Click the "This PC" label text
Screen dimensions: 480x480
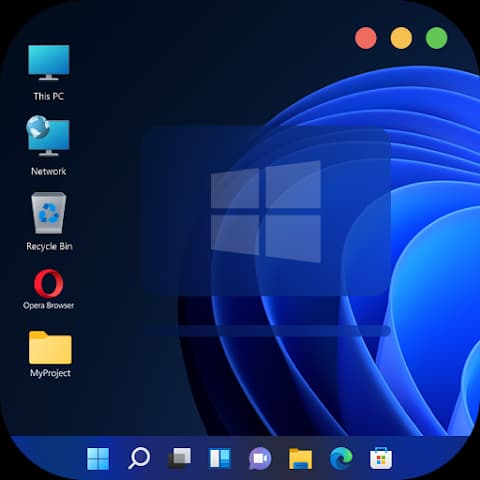[x=49, y=96]
